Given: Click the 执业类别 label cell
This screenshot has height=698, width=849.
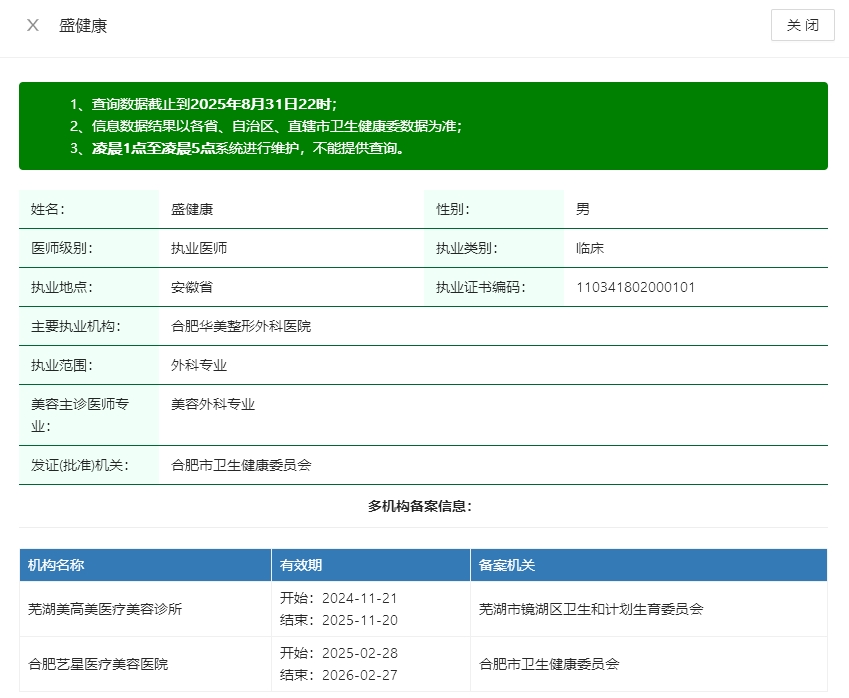Looking at the screenshot, I should click(x=494, y=248).
